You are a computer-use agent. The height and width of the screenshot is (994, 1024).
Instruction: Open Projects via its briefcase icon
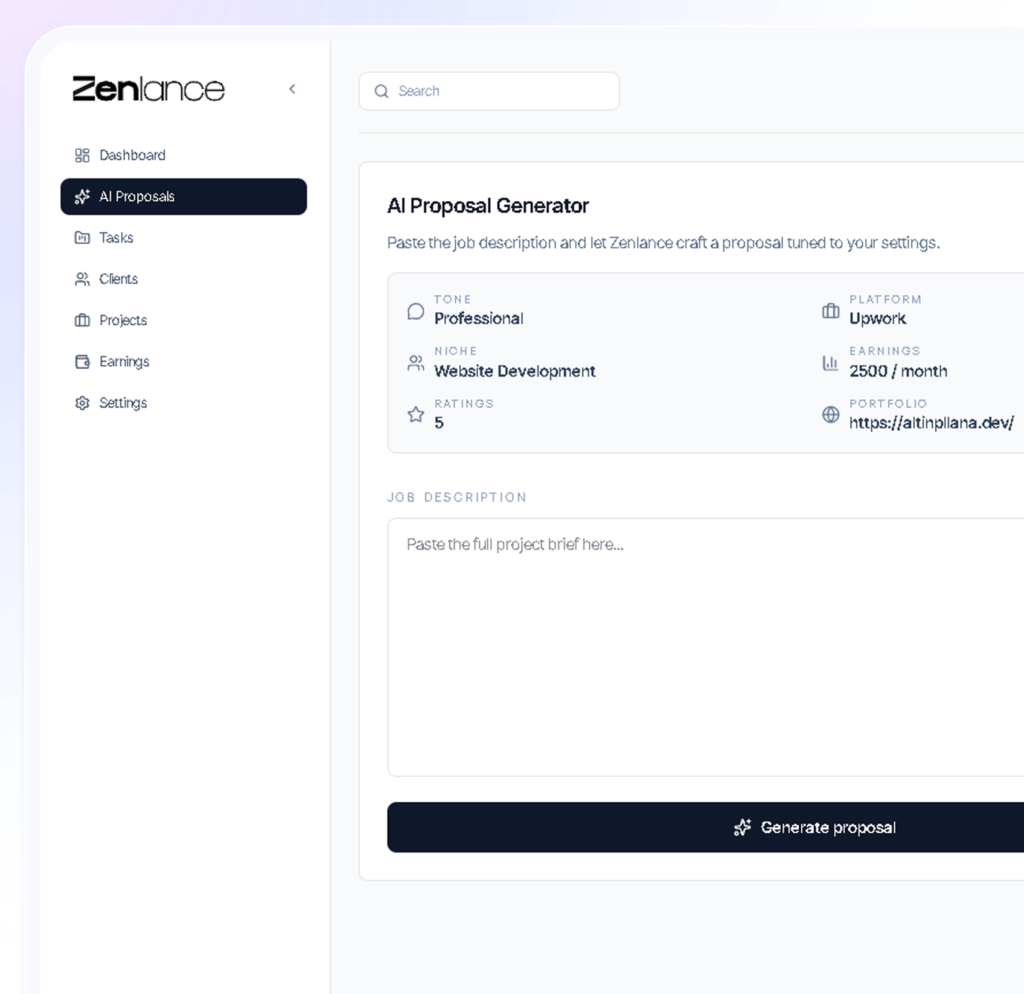[81, 320]
